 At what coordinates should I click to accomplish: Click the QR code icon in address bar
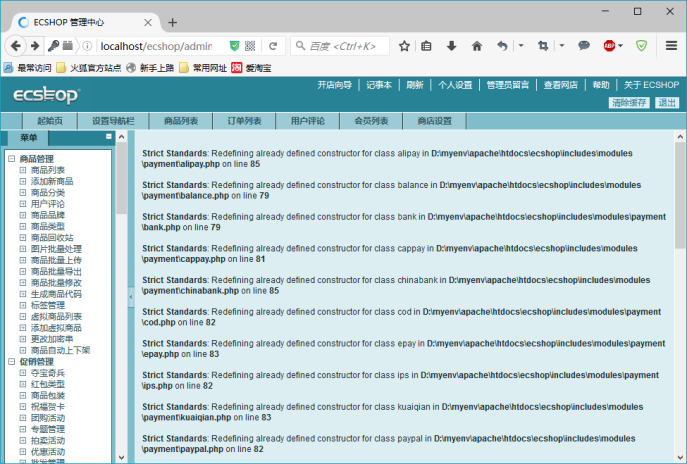[x=250, y=46]
